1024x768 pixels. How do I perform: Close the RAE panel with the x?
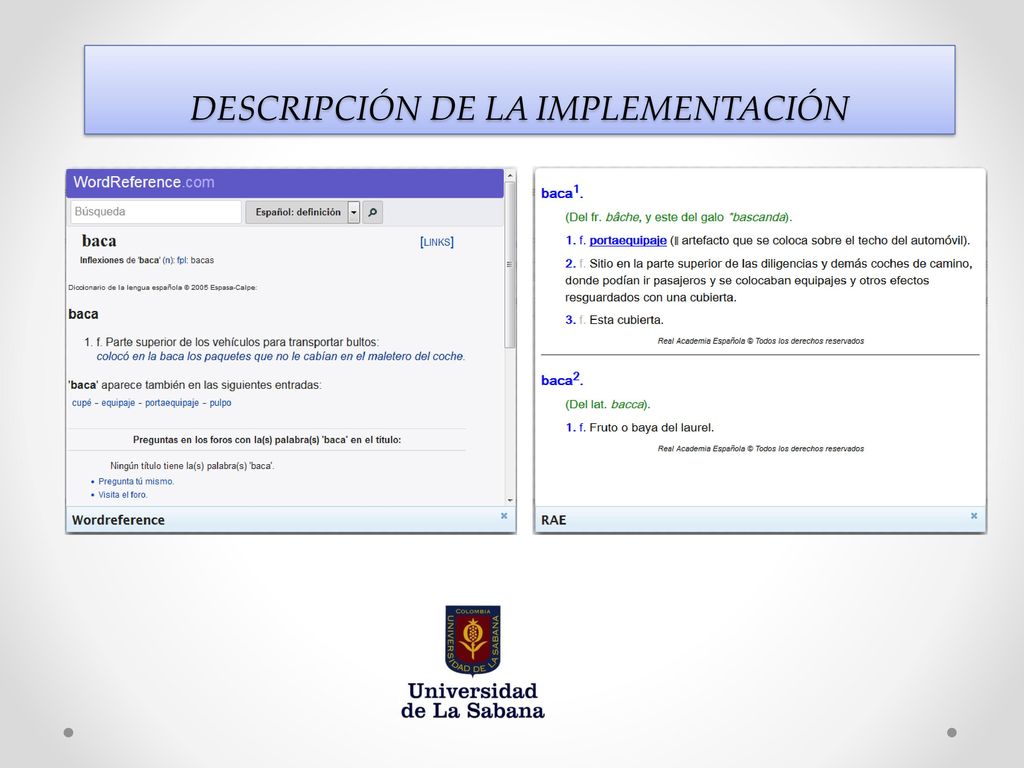point(974,516)
